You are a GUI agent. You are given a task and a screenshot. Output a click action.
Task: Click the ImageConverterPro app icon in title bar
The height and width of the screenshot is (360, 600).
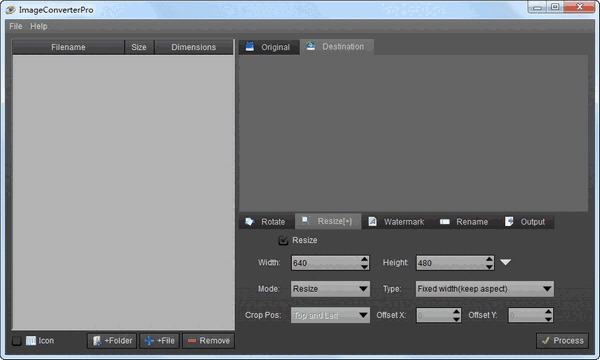coord(10,10)
